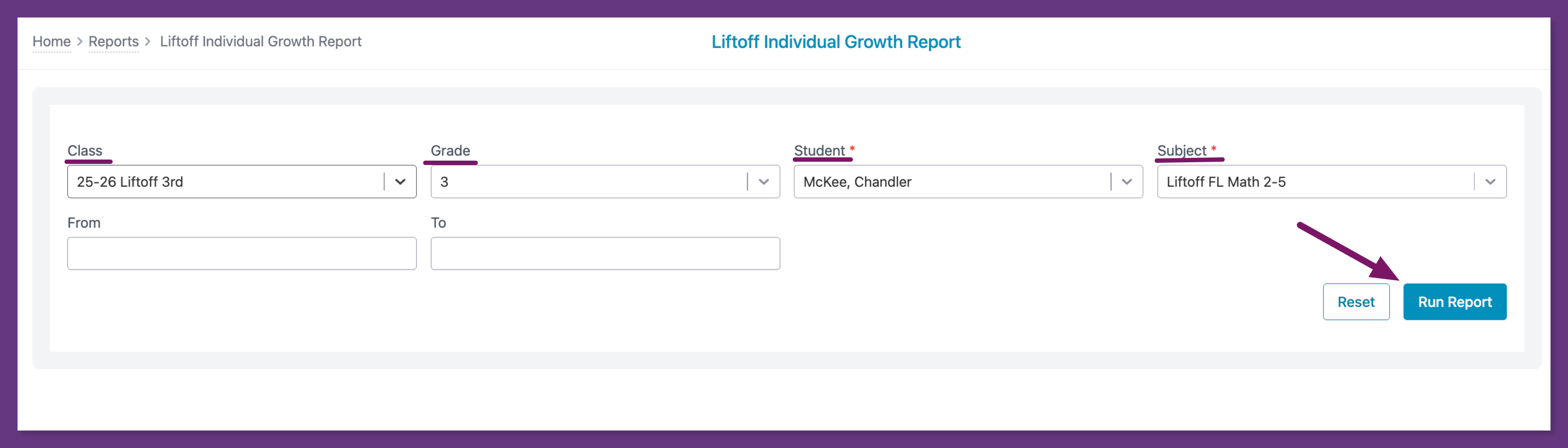Click the Student dropdown chevron arrow

pyautogui.click(x=1126, y=182)
